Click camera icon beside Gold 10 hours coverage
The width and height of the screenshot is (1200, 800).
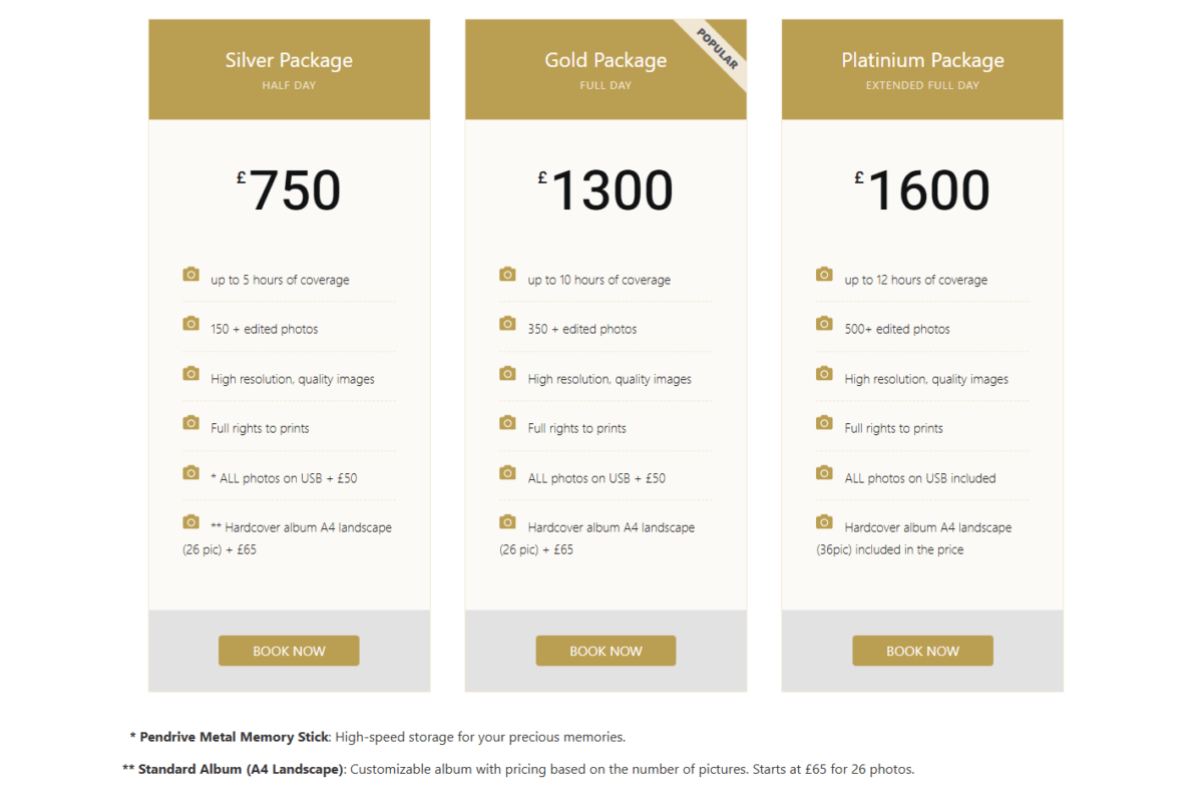tap(508, 274)
